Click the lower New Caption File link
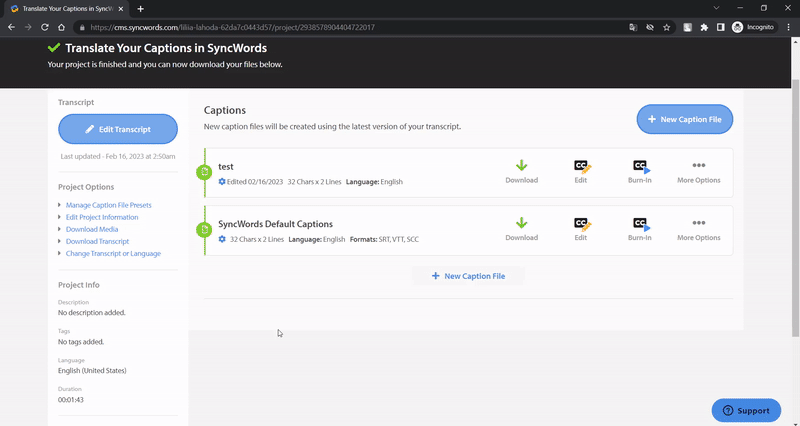 [468, 276]
